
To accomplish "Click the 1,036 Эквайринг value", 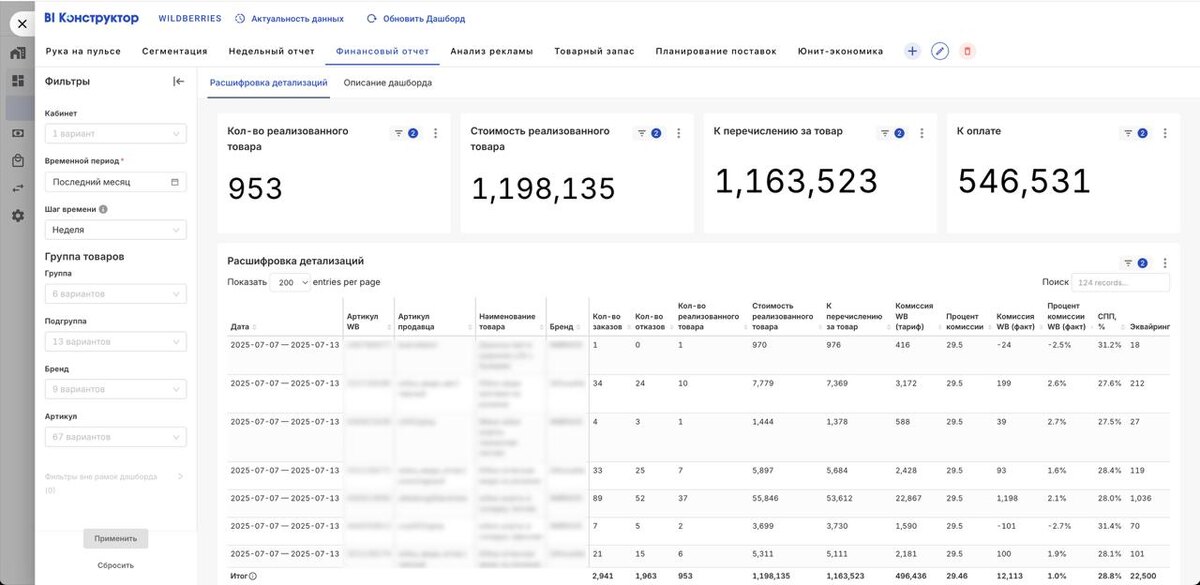I will click(1141, 498).
